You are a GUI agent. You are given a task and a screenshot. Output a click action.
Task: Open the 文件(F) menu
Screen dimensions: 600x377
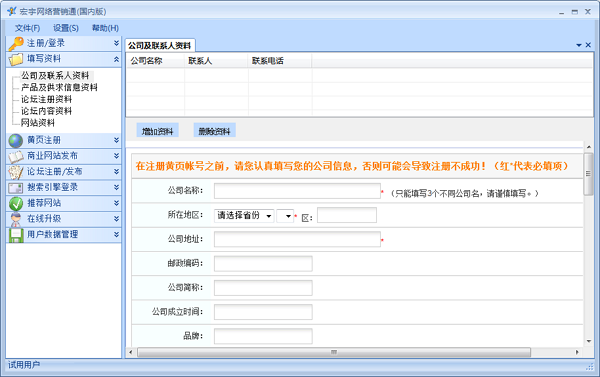click(x=27, y=28)
